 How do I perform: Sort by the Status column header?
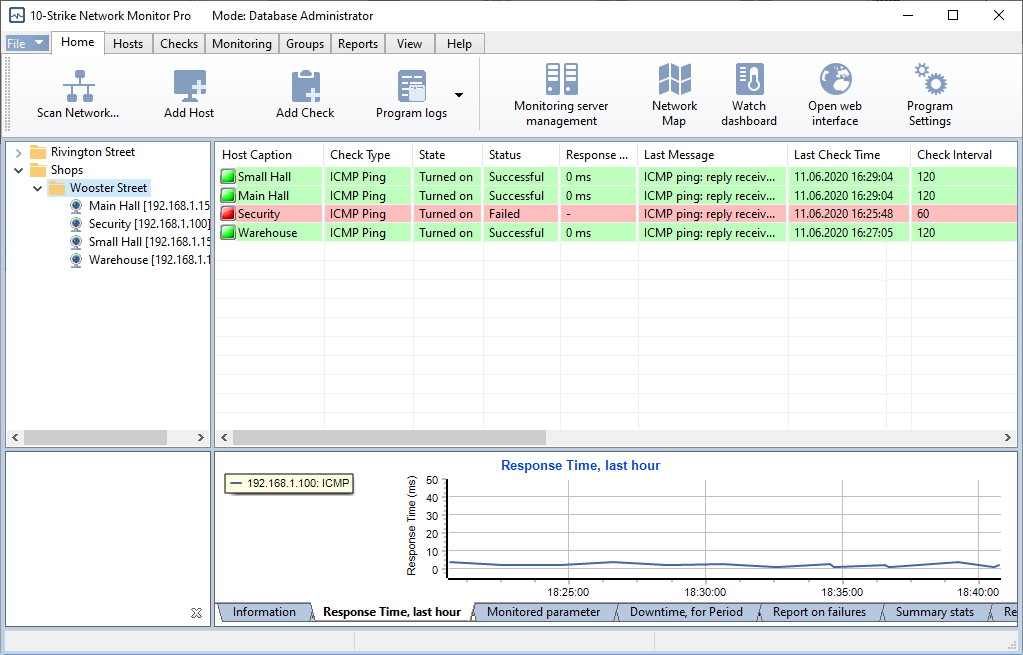(x=521, y=155)
